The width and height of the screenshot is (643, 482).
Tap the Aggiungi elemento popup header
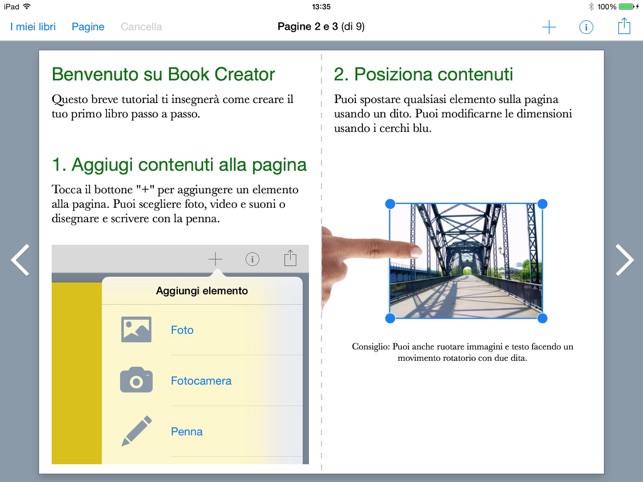[x=202, y=291]
